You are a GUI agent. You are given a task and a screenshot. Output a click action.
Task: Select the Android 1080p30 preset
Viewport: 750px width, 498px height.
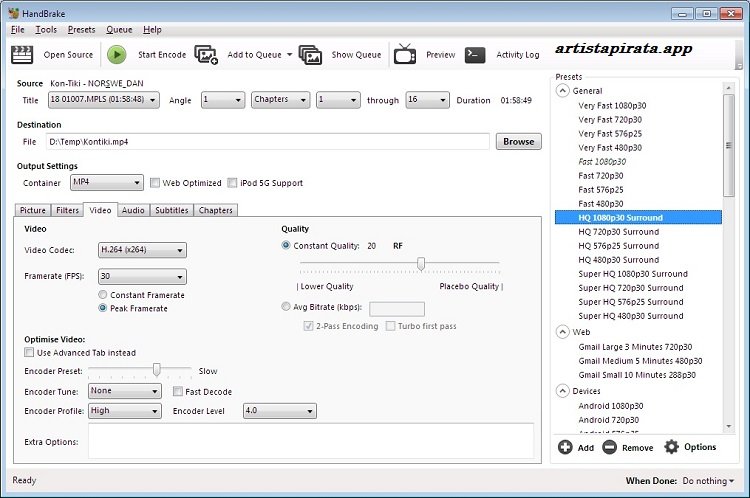tap(610, 406)
